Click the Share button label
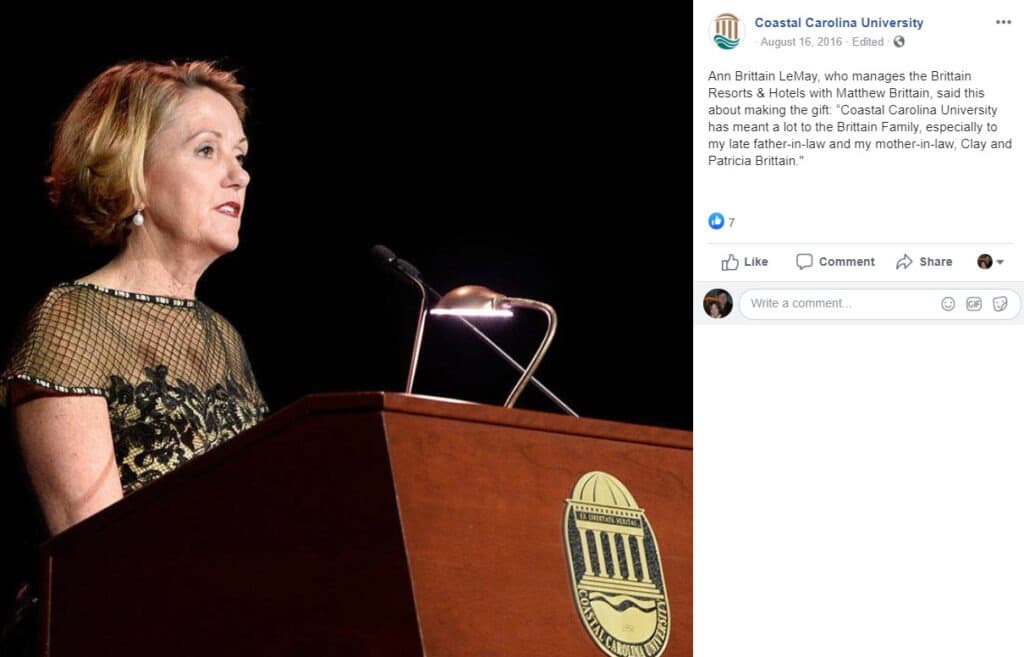 pyautogui.click(x=935, y=262)
